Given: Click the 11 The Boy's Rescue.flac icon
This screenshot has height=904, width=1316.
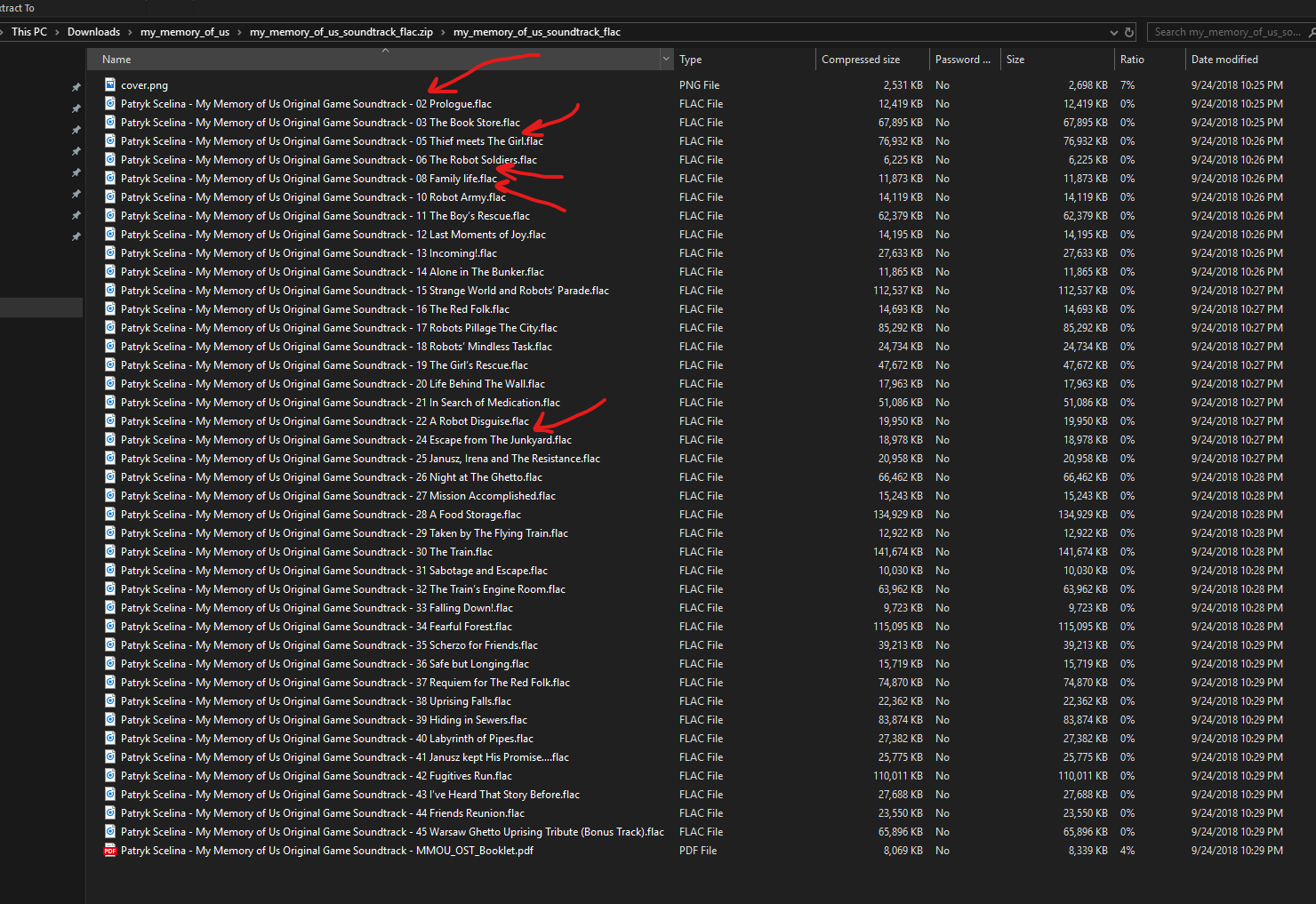Looking at the screenshot, I should coord(110,215).
